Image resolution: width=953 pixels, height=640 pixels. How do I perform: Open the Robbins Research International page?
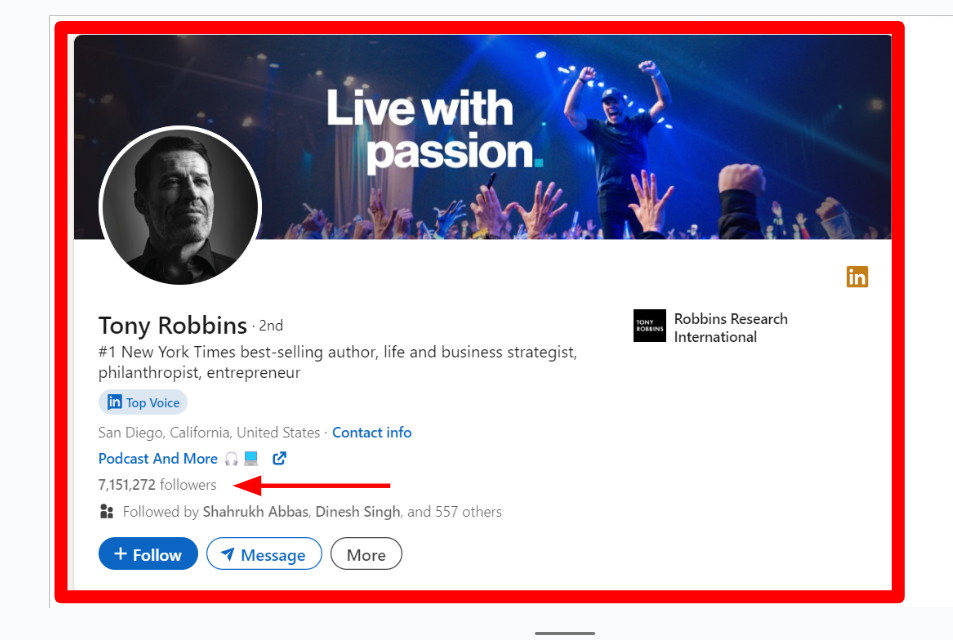(x=730, y=325)
